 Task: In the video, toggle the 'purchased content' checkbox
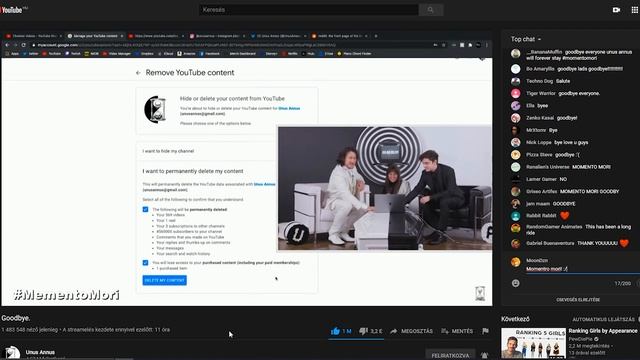coord(145,262)
